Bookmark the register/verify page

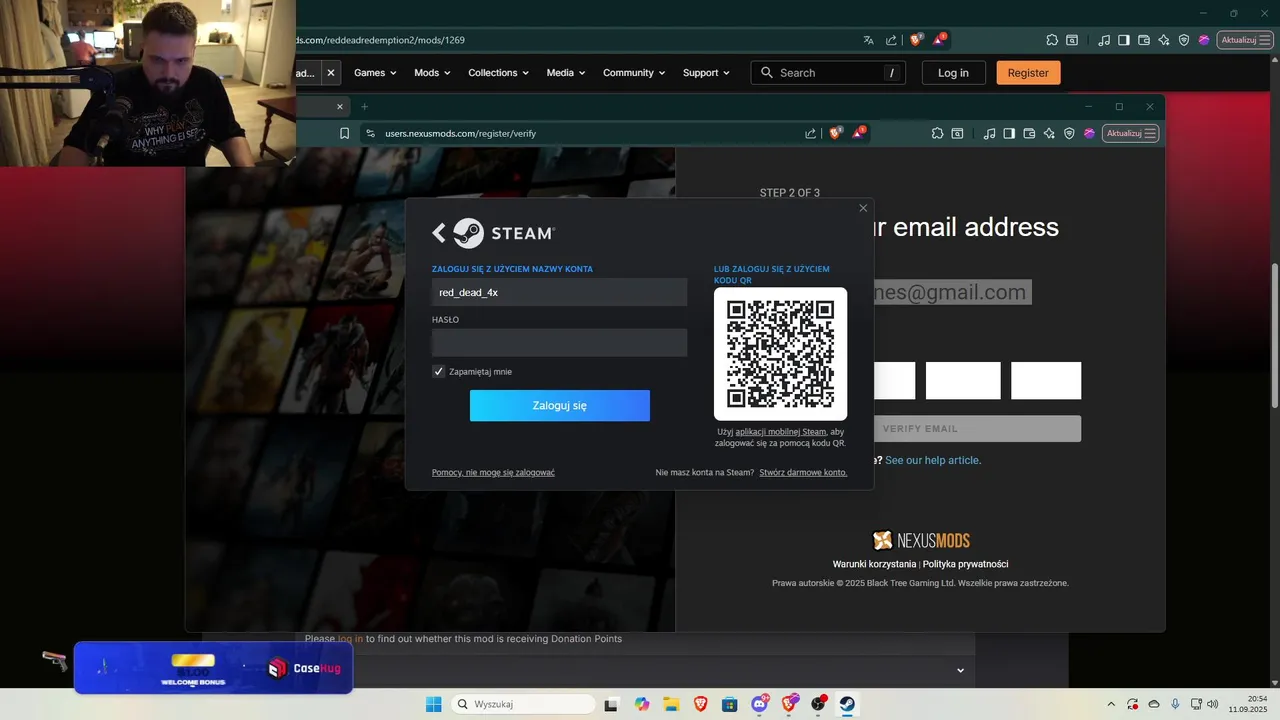344,133
